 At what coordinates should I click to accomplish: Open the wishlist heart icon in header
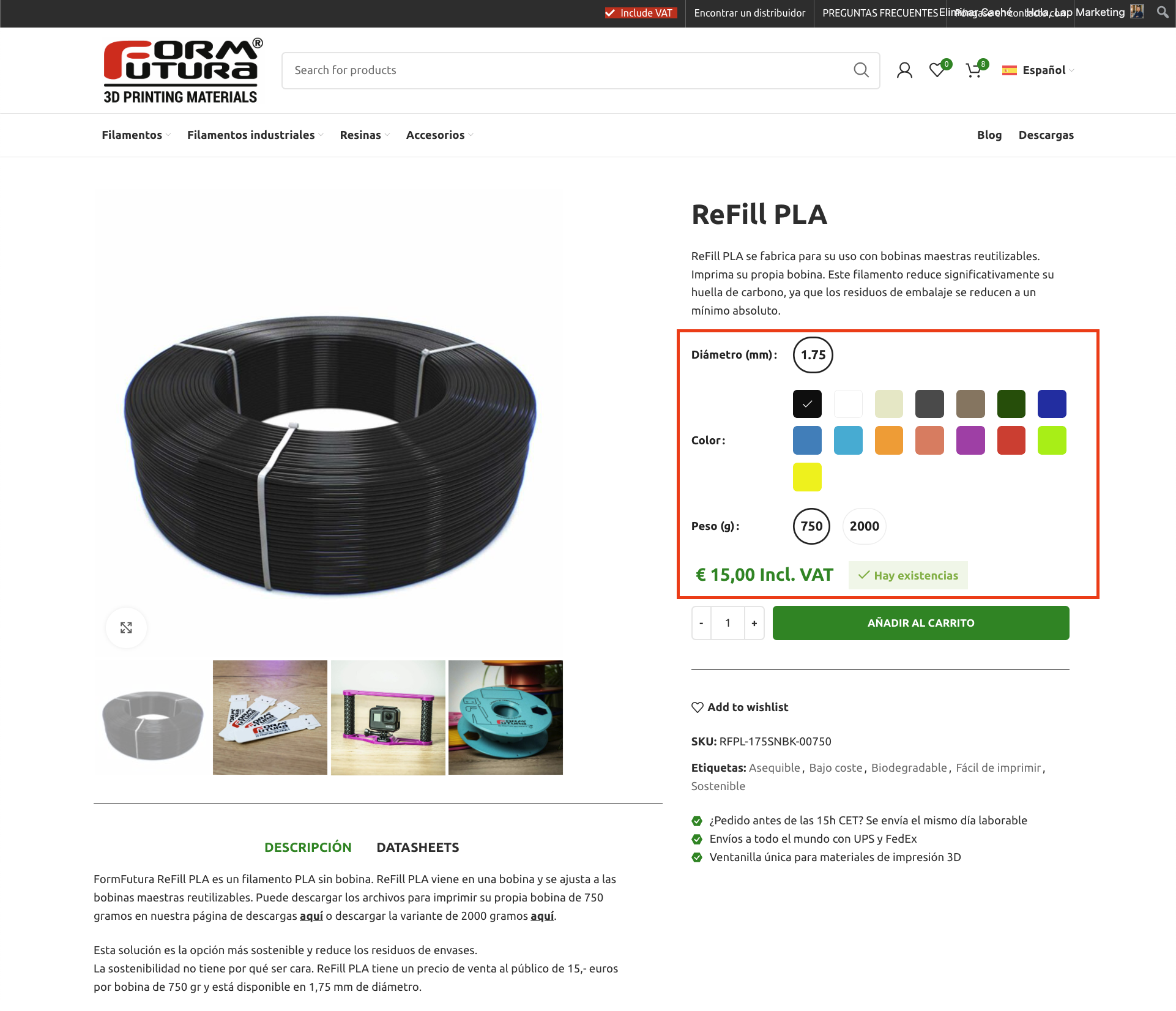[x=937, y=70]
